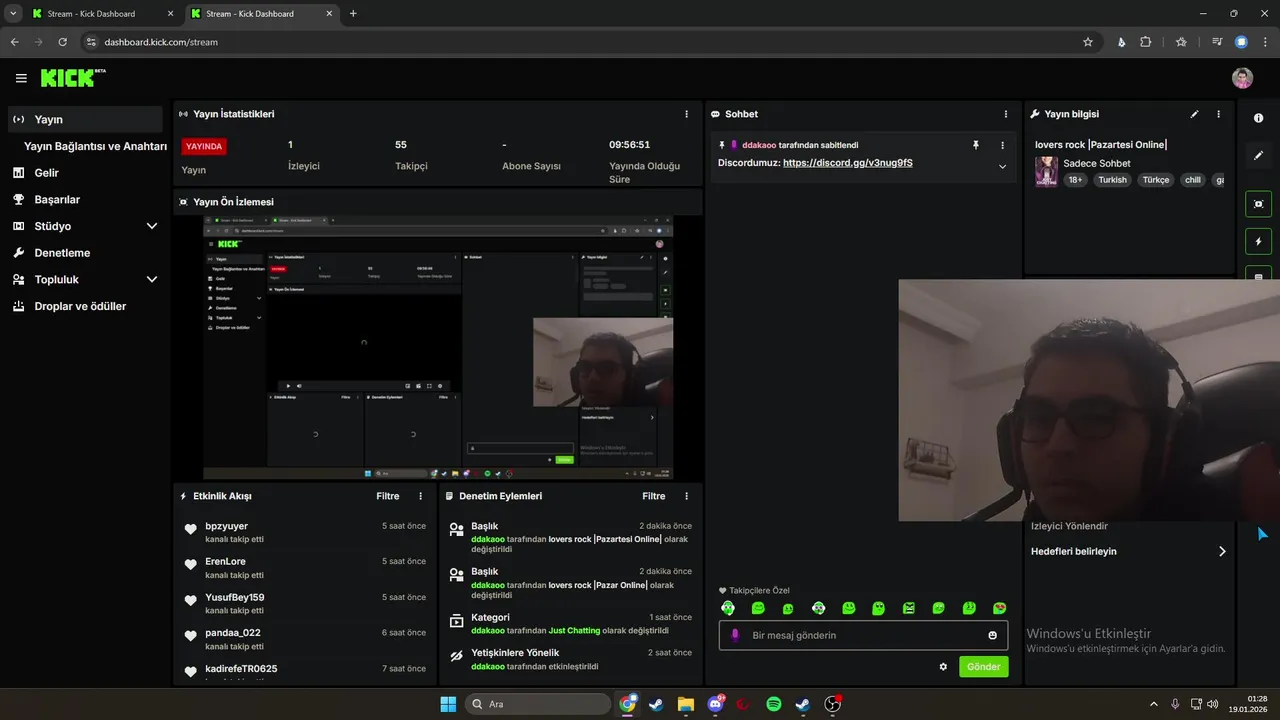Click the green-bordered camera frame rail icon
1280x720 pixels.
point(1258,204)
